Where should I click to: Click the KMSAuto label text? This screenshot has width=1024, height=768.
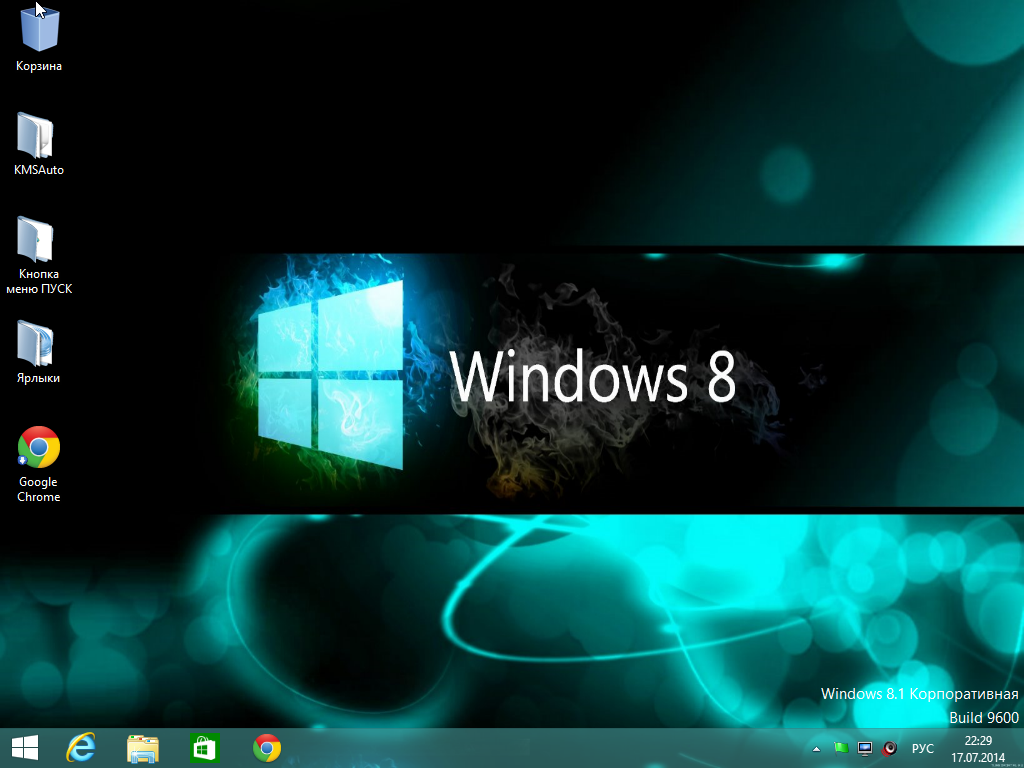click(39, 170)
